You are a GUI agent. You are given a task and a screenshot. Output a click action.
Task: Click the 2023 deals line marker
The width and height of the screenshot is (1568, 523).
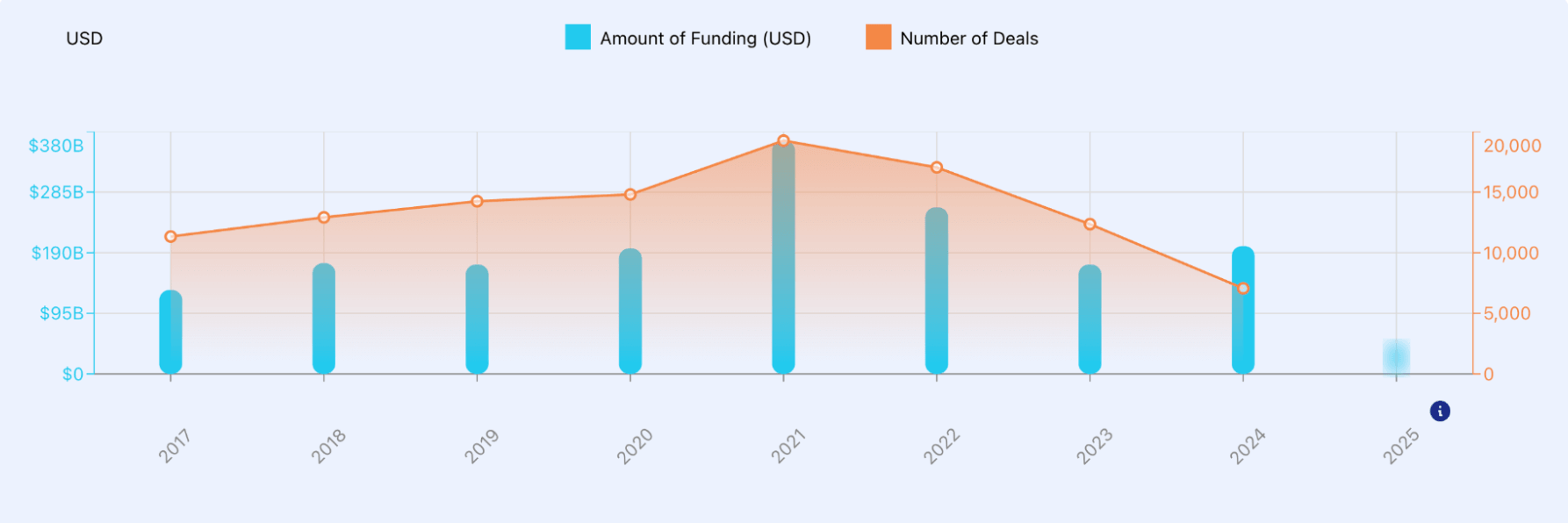click(1090, 225)
